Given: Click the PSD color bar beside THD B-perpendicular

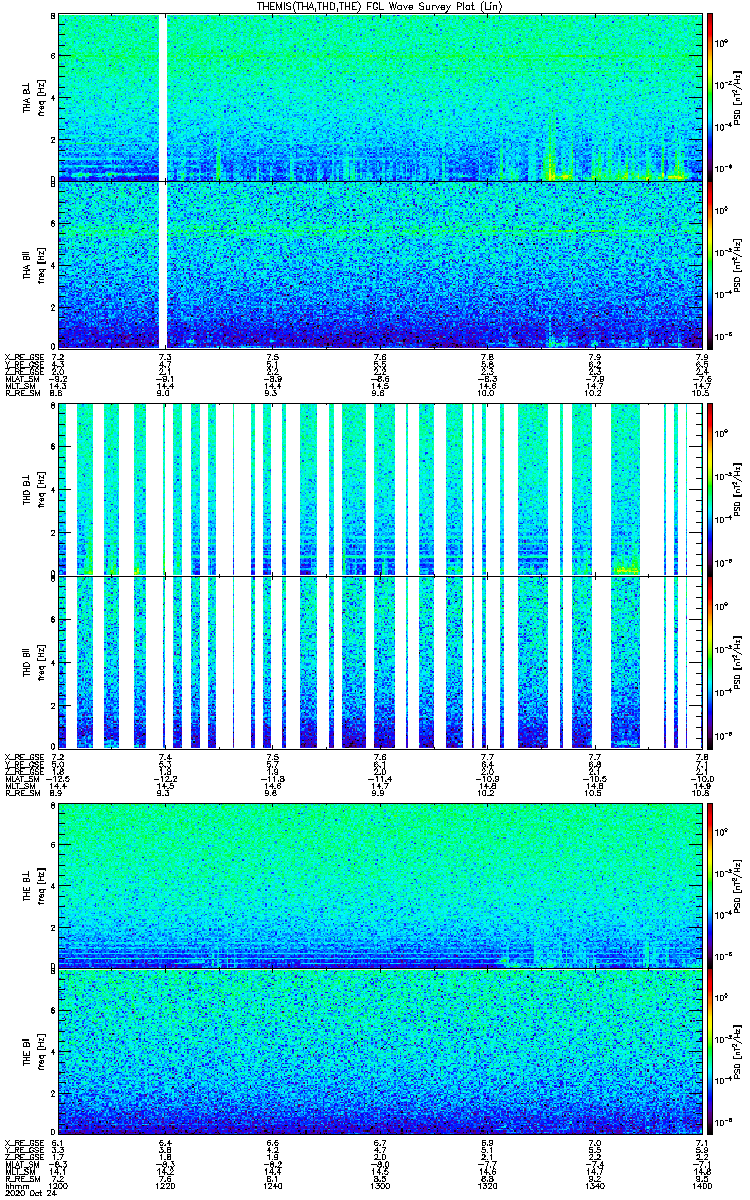Looking at the screenshot, I should point(710,489).
